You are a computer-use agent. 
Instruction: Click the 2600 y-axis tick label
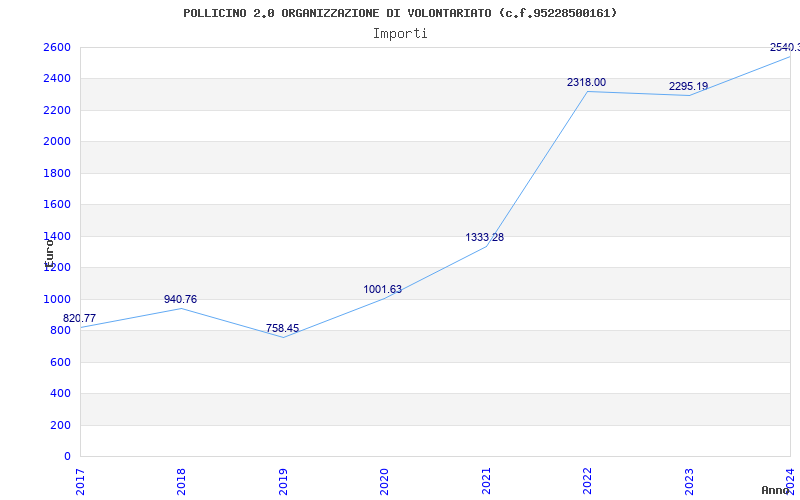[x=57, y=48]
